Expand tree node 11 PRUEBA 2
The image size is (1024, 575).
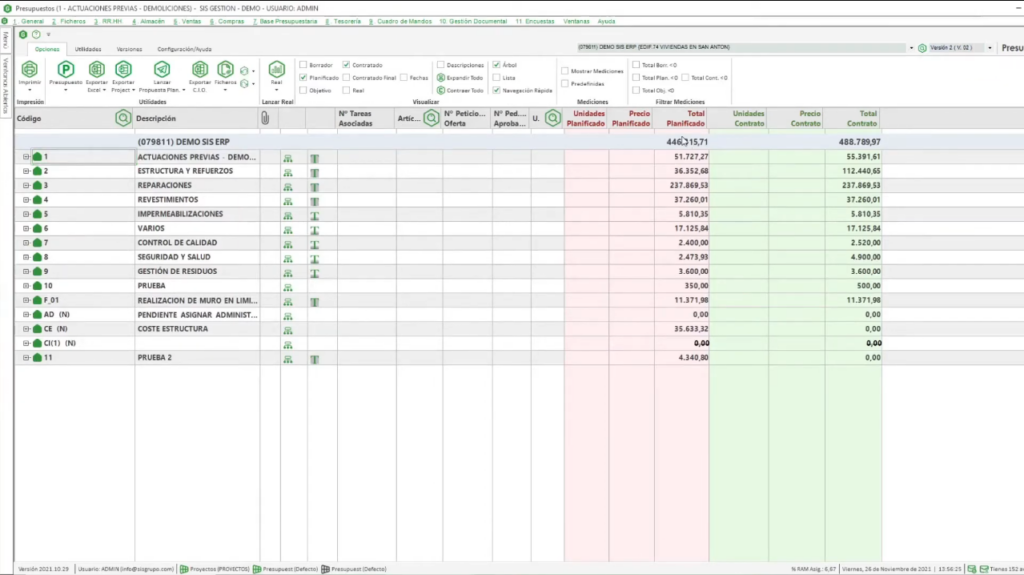(x=26, y=358)
